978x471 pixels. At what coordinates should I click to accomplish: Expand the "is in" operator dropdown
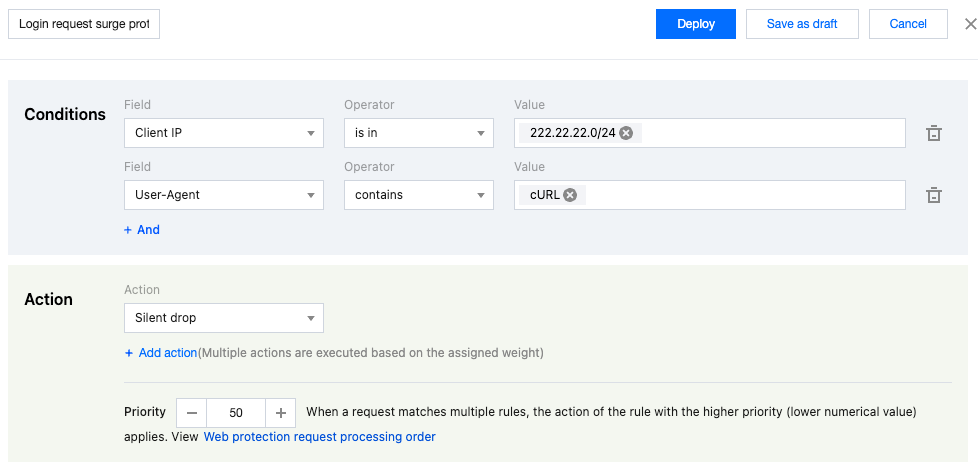pyautogui.click(x=419, y=133)
